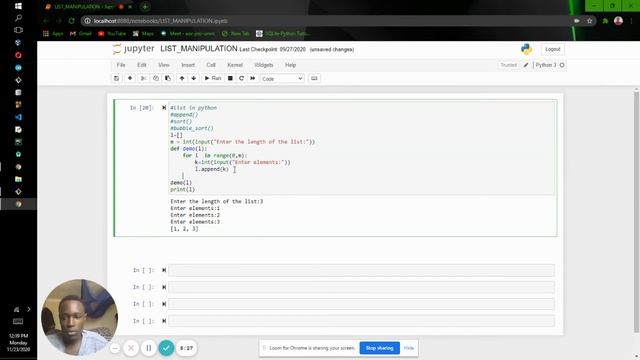Open the File menu
640x360 pixels.
coord(121,65)
